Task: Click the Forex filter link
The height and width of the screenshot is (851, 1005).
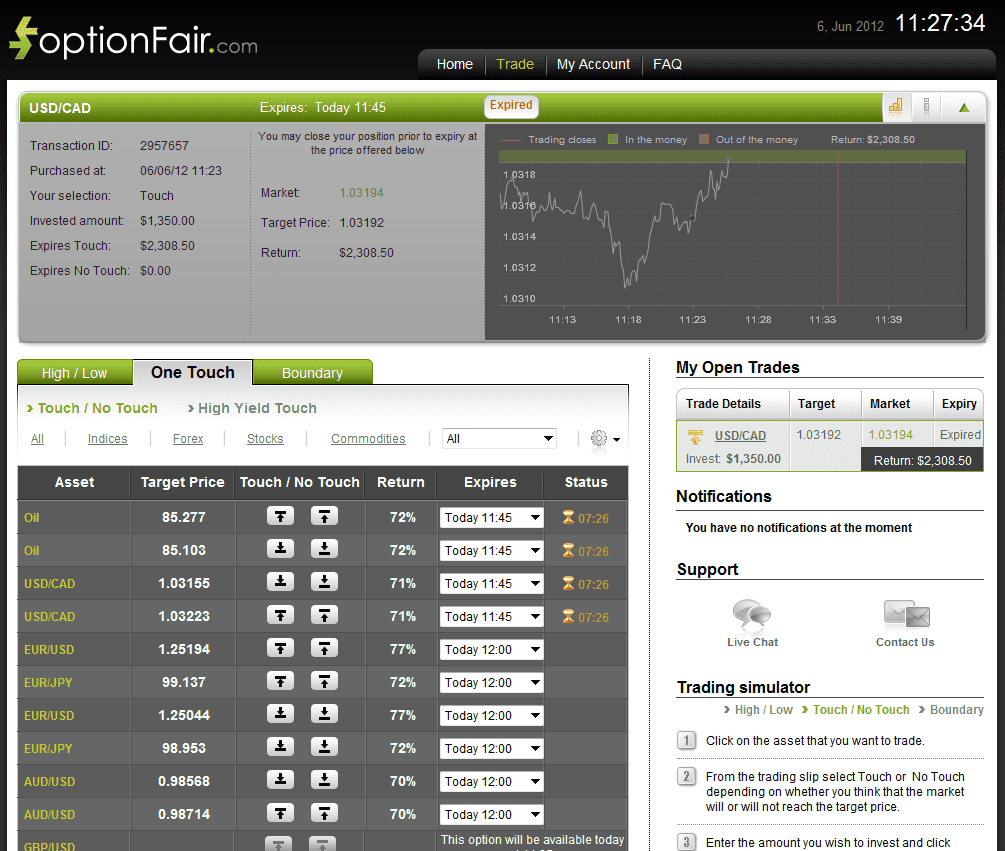Action: pyautogui.click(x=187, y=438)
